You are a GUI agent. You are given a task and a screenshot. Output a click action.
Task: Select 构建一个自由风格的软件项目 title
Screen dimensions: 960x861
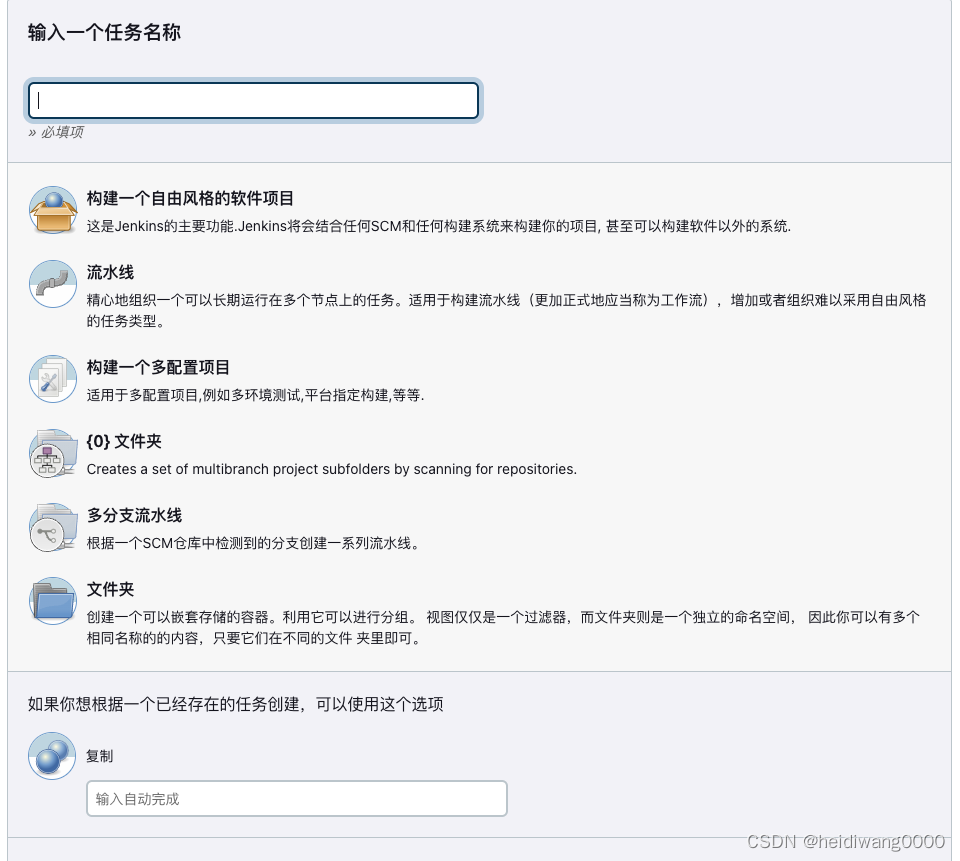point(190,198)
